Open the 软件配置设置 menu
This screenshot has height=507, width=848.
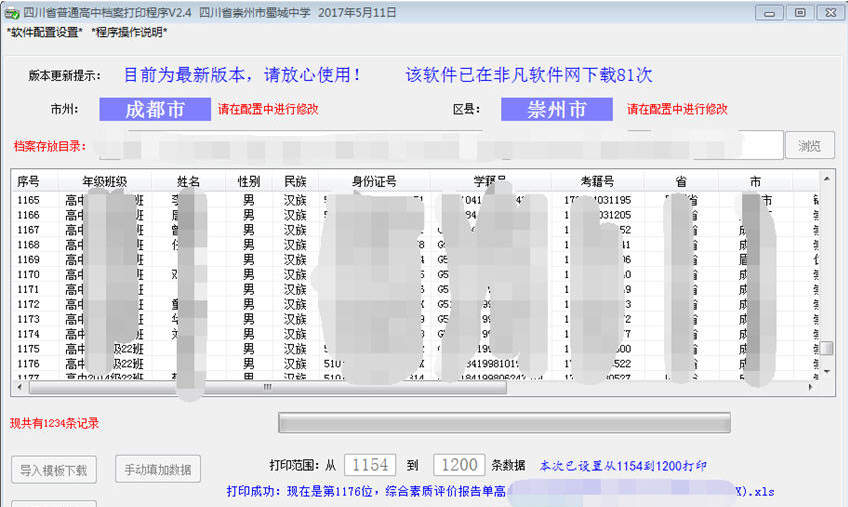[44, 32]
